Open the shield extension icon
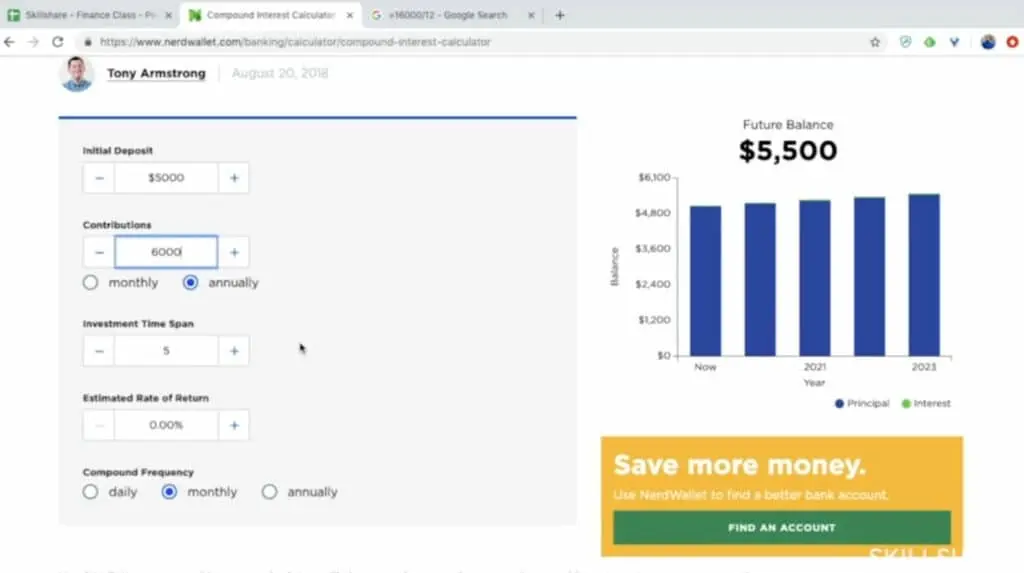Image resolution: width=1024 pixels, height=573 pixels. click(905, 42)
